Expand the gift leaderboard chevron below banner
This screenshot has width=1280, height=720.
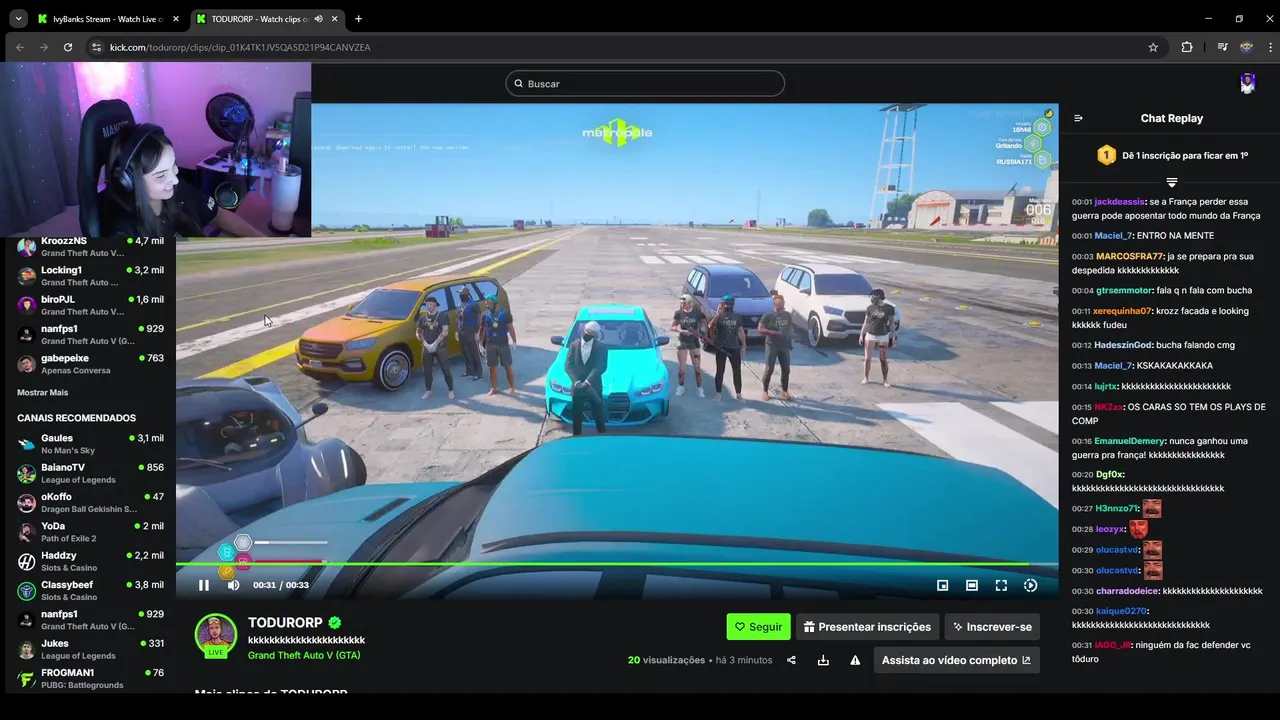point(1171,183)
